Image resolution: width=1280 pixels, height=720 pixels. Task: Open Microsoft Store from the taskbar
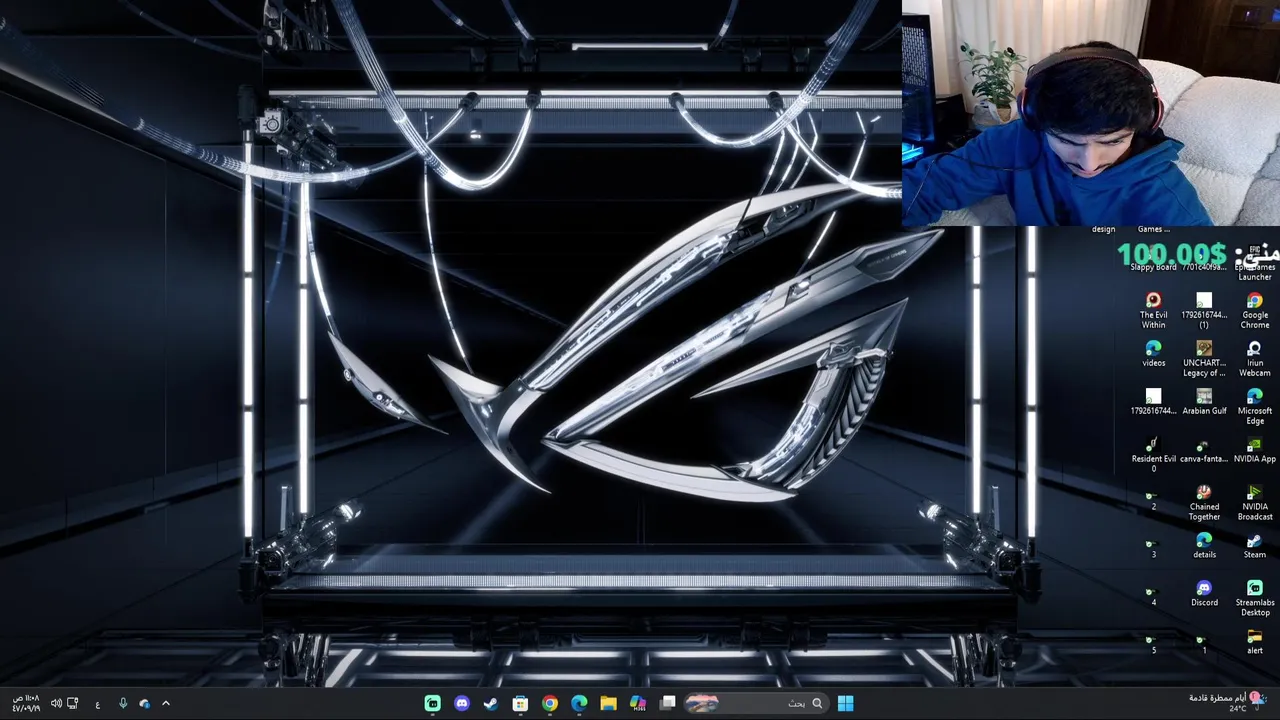tap(520, 703)
